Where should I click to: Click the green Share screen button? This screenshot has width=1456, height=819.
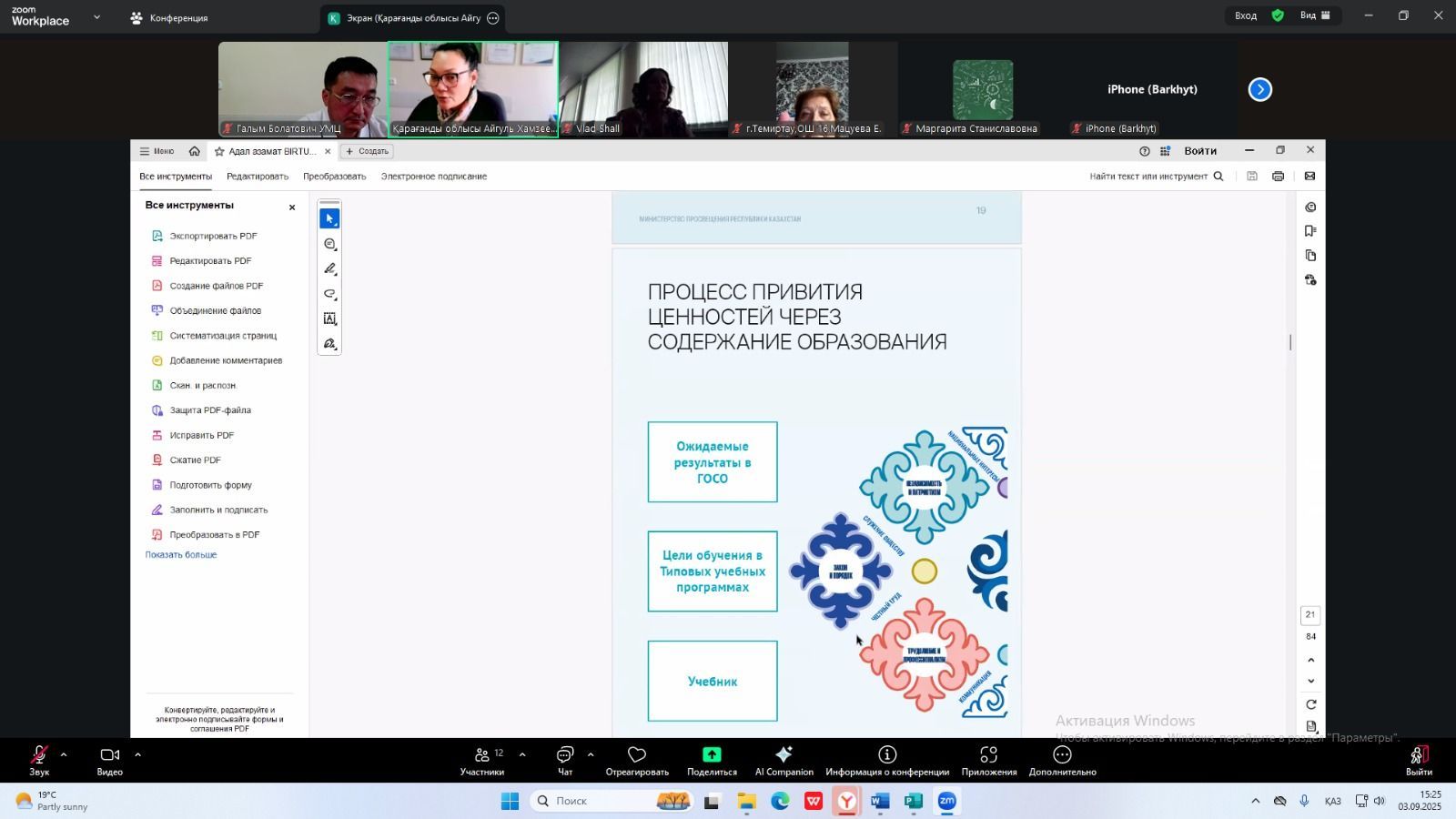click(x=712, y=760)
